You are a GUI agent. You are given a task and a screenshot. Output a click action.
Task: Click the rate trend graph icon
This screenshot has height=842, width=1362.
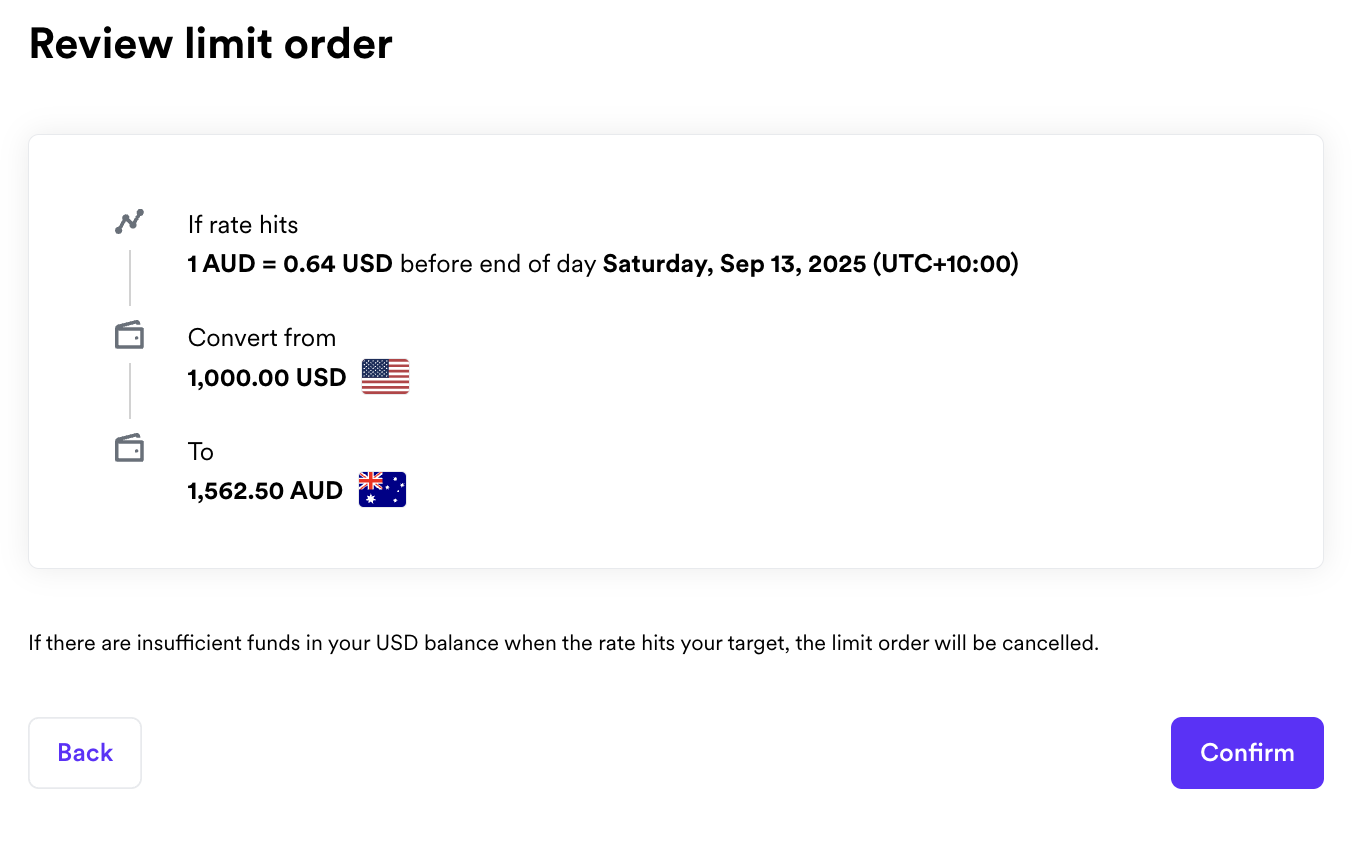(x=129, y=222)
